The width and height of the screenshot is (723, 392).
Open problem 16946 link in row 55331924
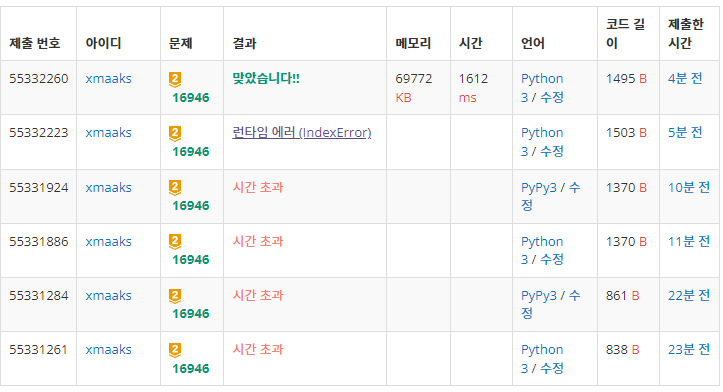[191, 206]
